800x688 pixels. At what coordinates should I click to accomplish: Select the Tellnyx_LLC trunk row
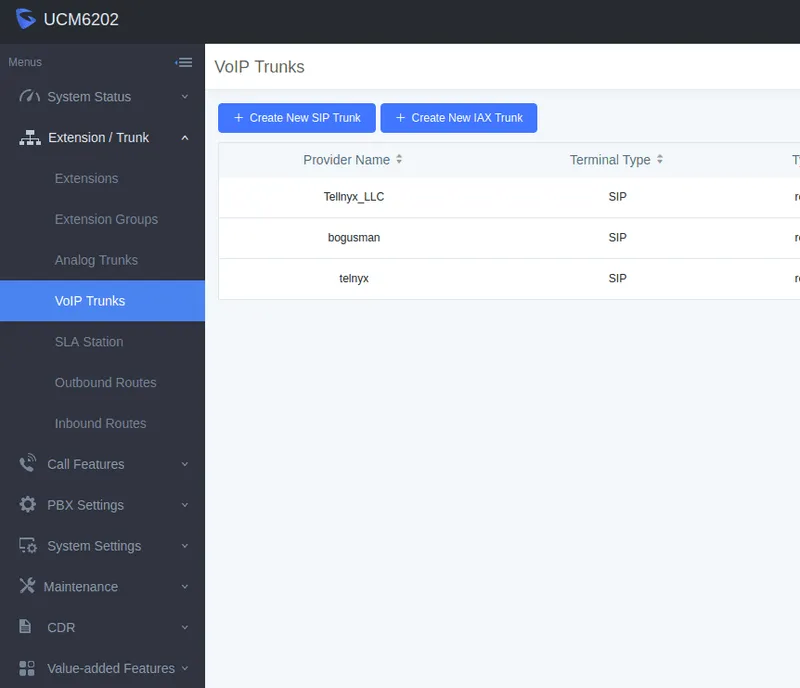354,197
